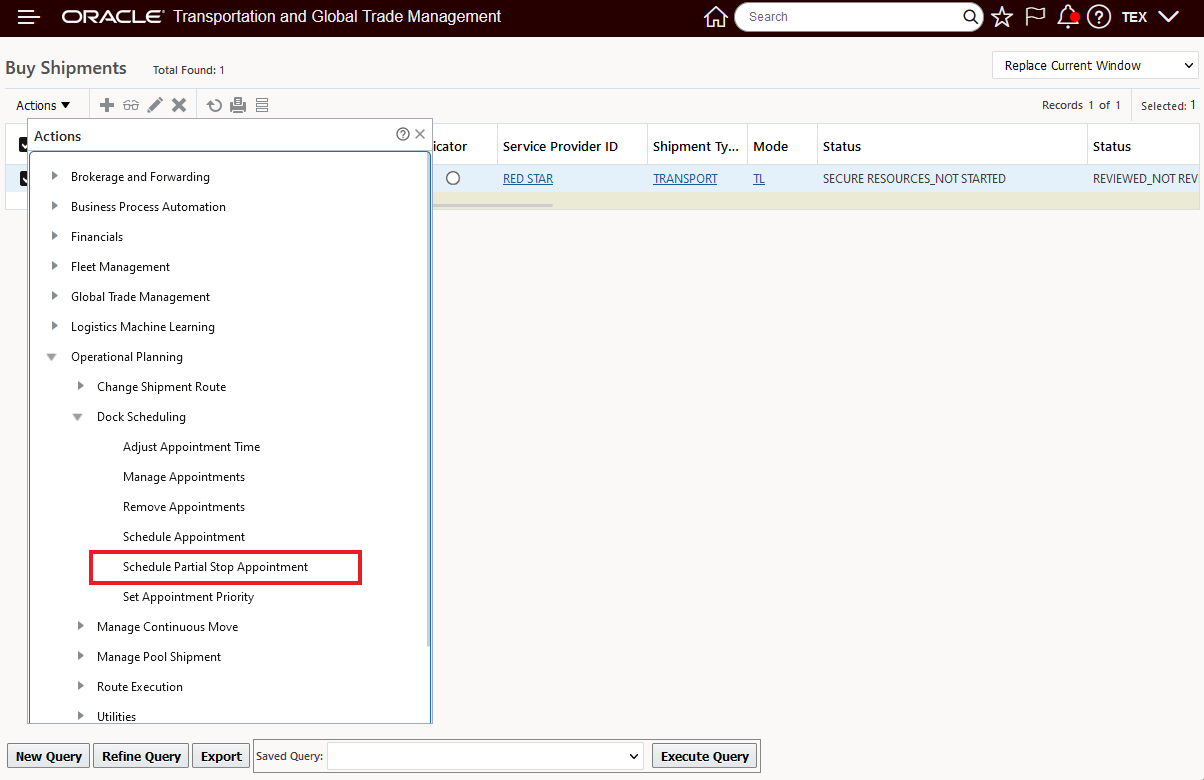Open help for the Actions panel

point(403,134)
